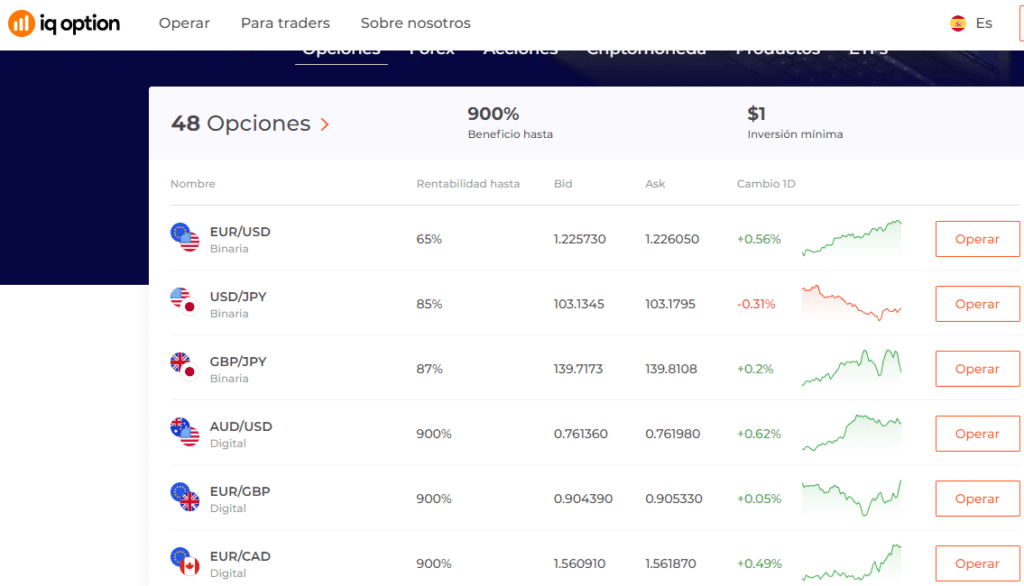Click the 87% rentabilidad value
This screenshot has width=1024, height=586.
(x=429, y=368)
